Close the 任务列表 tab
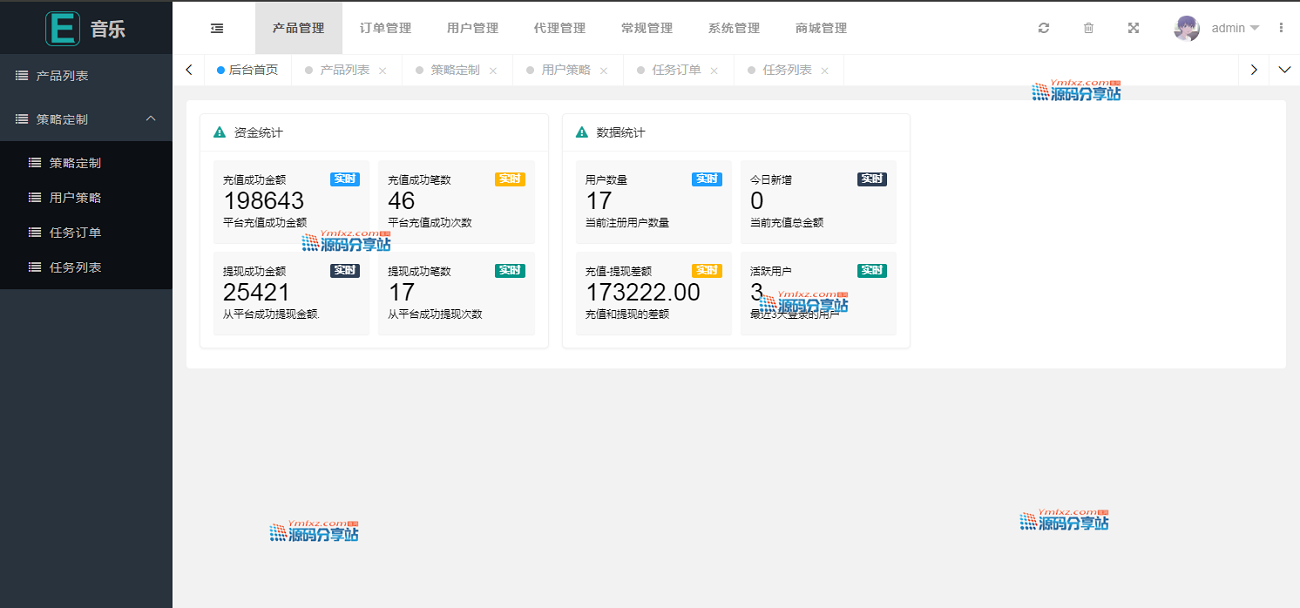 (825, 71)
